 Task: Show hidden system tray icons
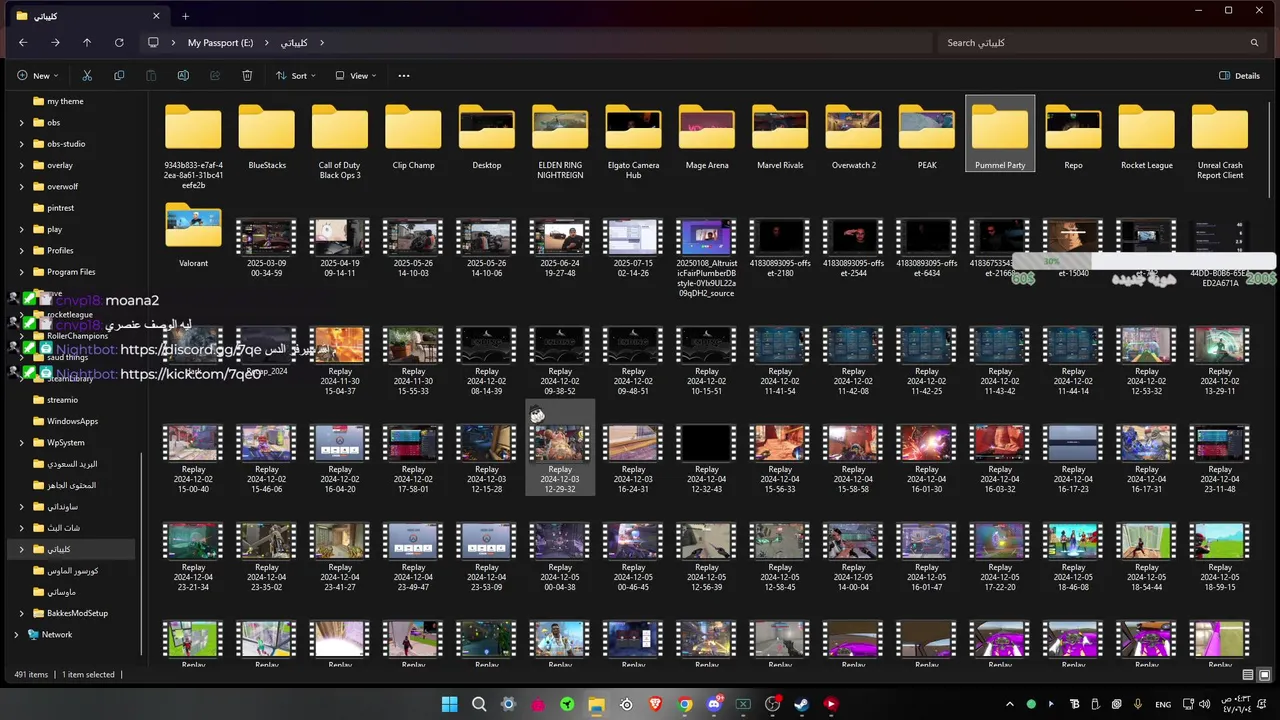pyautogui.click(x=1009, y=704)
